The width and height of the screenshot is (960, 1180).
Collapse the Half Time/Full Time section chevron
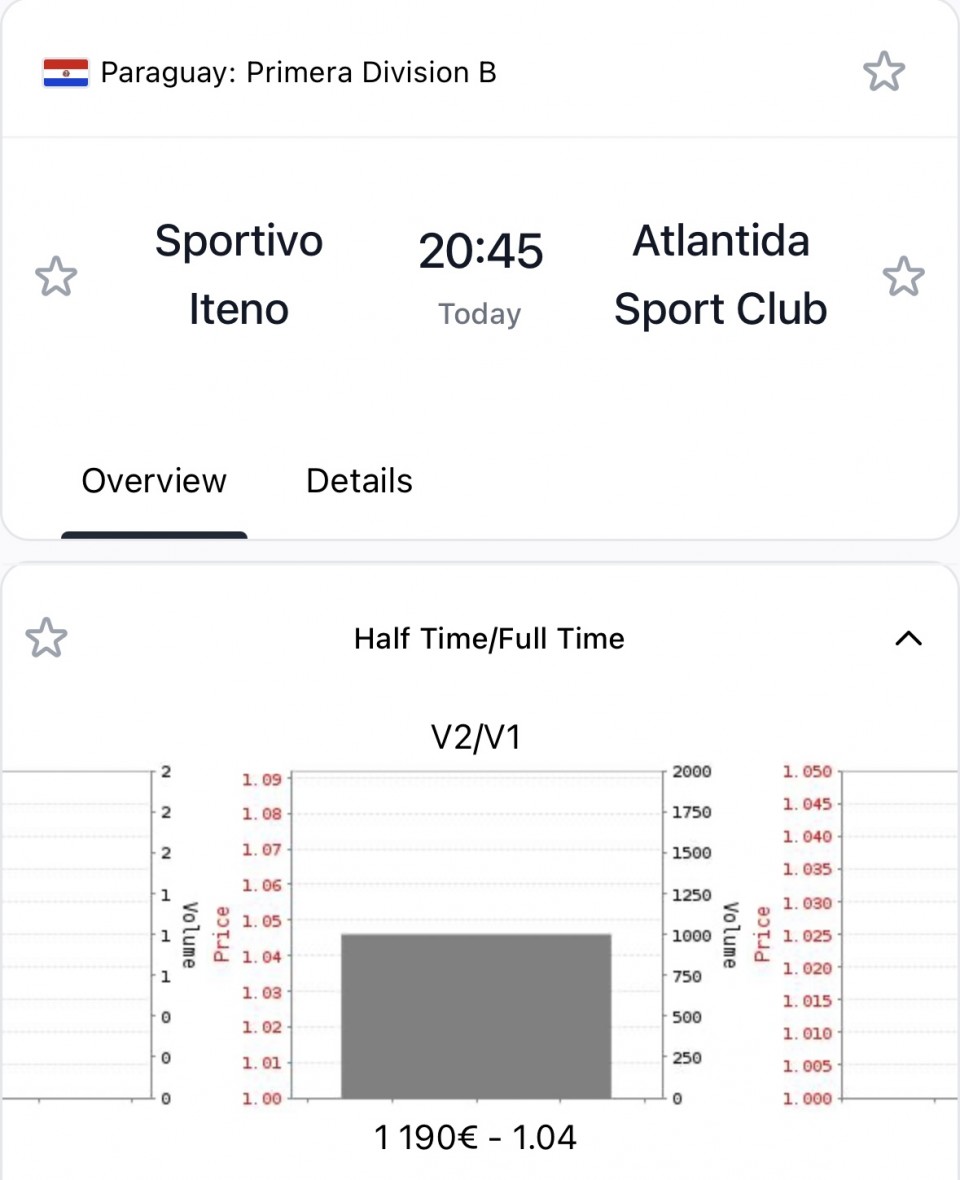908,638
